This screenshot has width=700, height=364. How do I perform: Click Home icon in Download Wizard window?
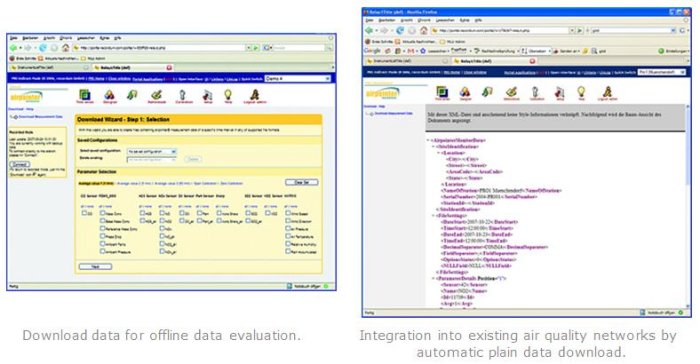pos(65,48)
